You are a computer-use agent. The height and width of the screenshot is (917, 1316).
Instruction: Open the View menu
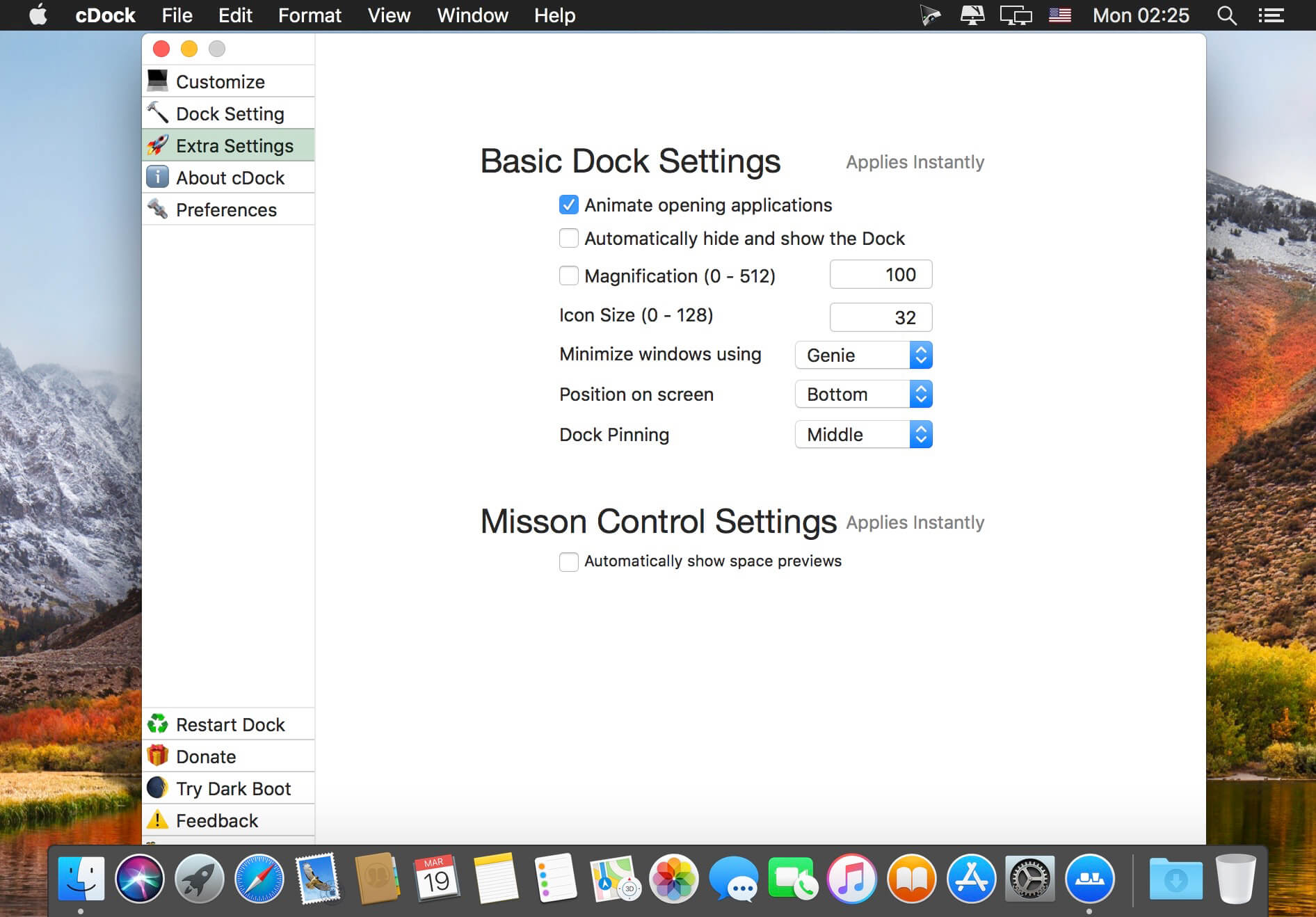389,15
